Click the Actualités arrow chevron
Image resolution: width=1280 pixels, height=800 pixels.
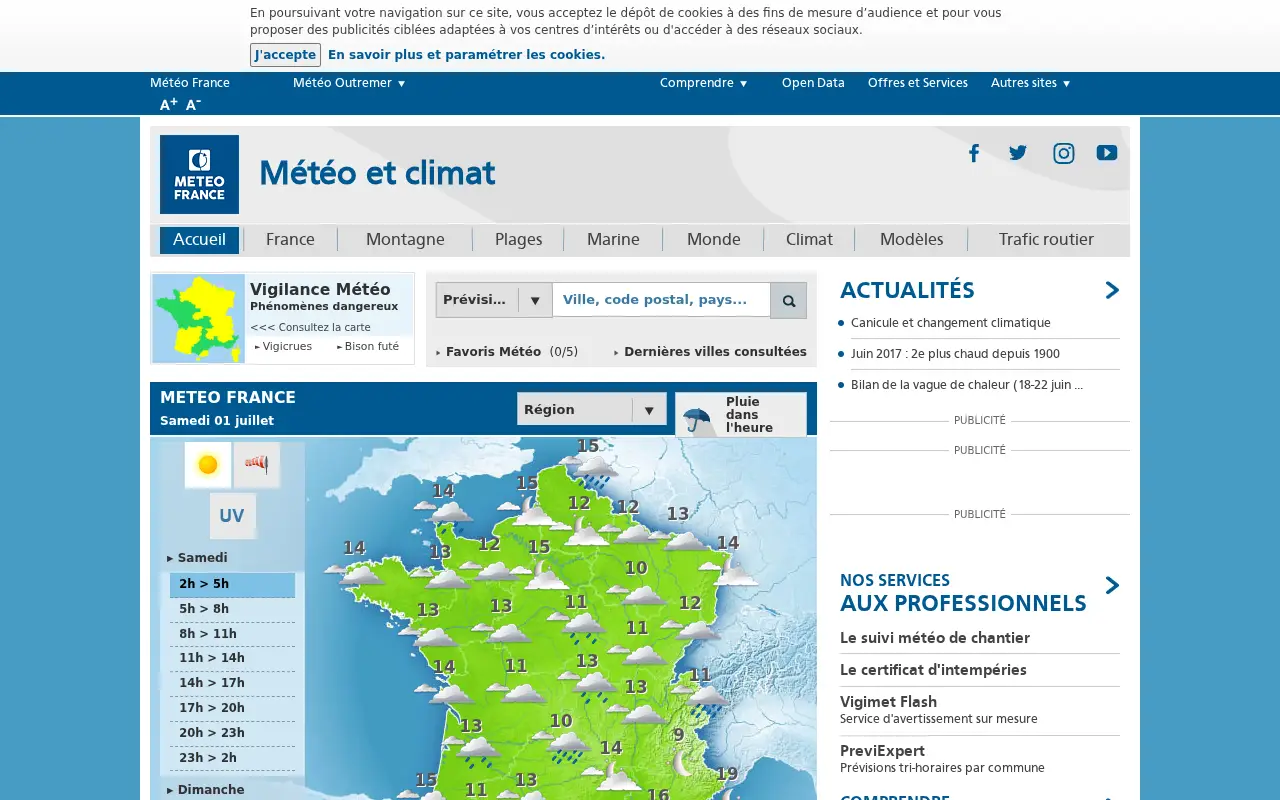click(1112, 290)
